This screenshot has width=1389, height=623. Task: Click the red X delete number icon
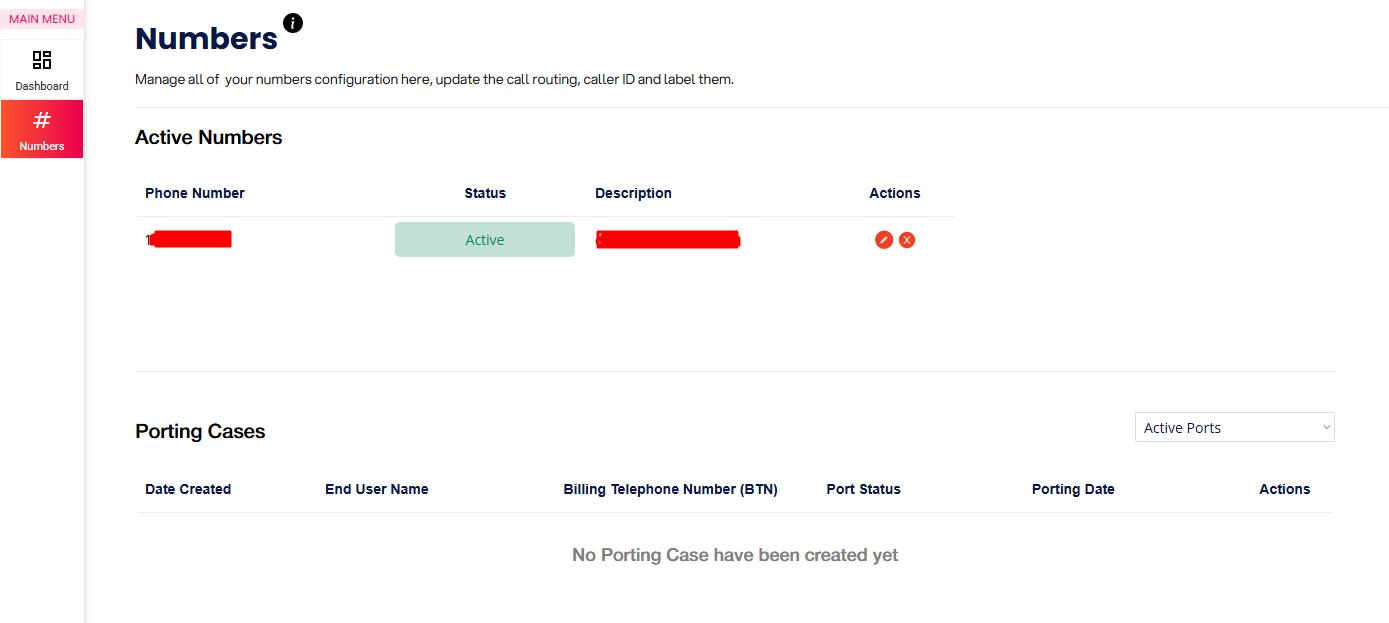click(x=907, y=240)
